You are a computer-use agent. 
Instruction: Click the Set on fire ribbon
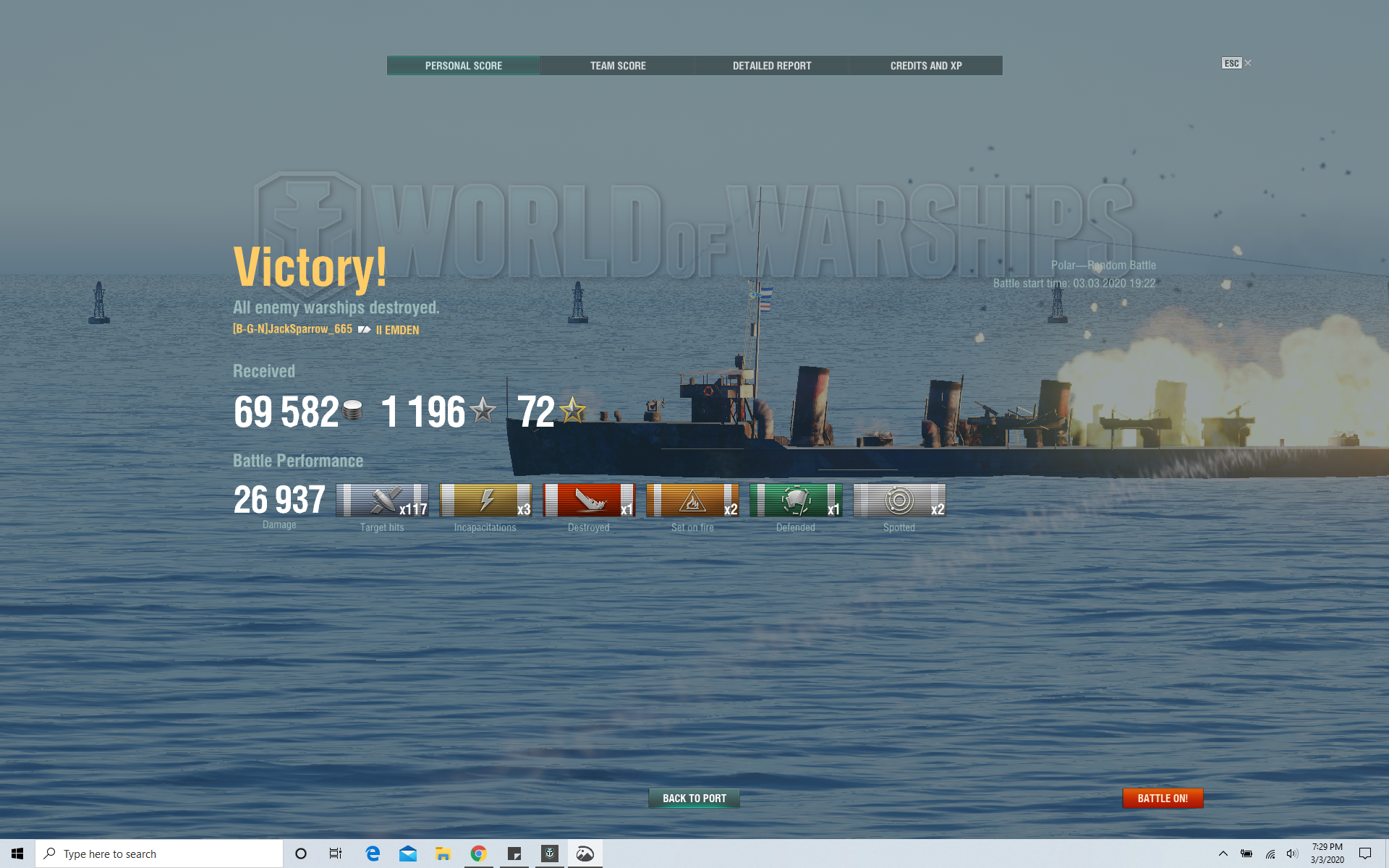[692, 501]
